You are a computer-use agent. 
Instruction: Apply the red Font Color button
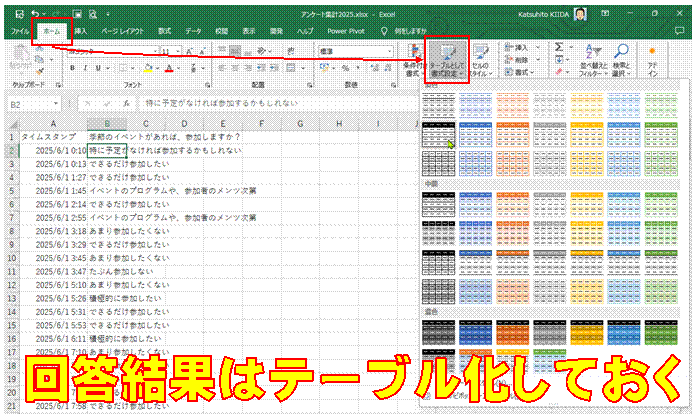[x=169, y=68]
